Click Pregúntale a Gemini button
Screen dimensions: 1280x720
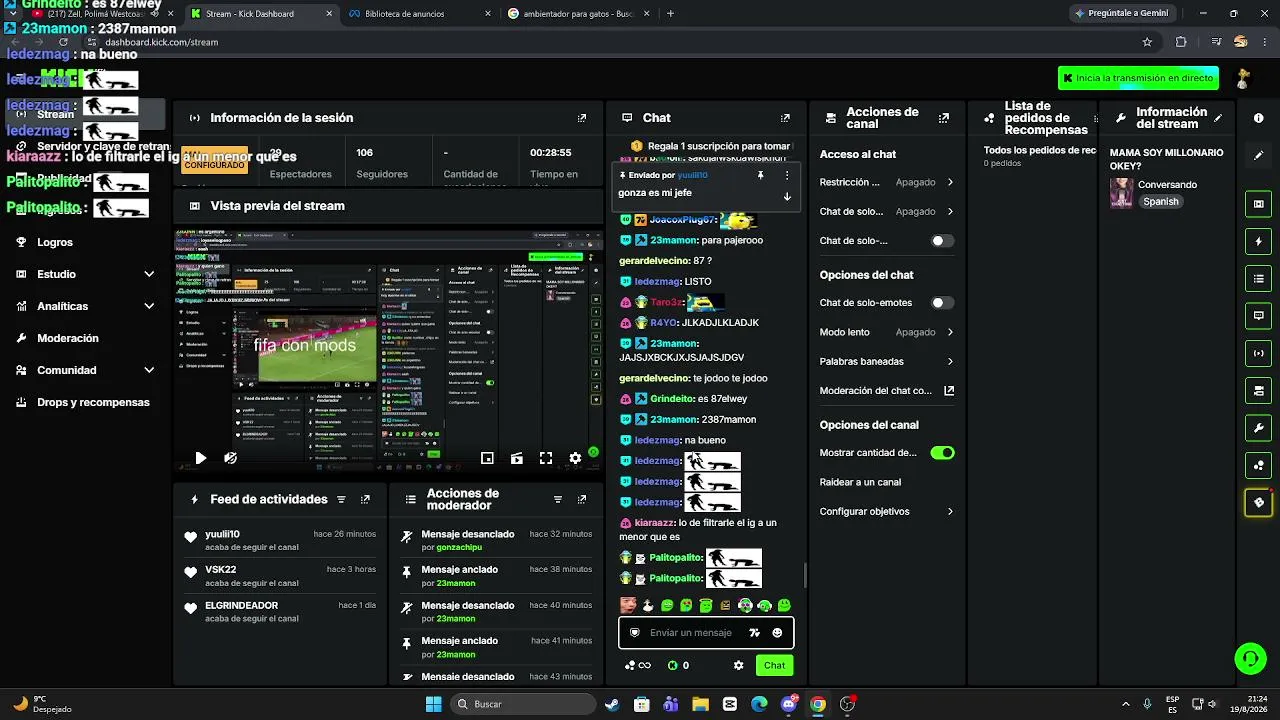coord(1120,14)
